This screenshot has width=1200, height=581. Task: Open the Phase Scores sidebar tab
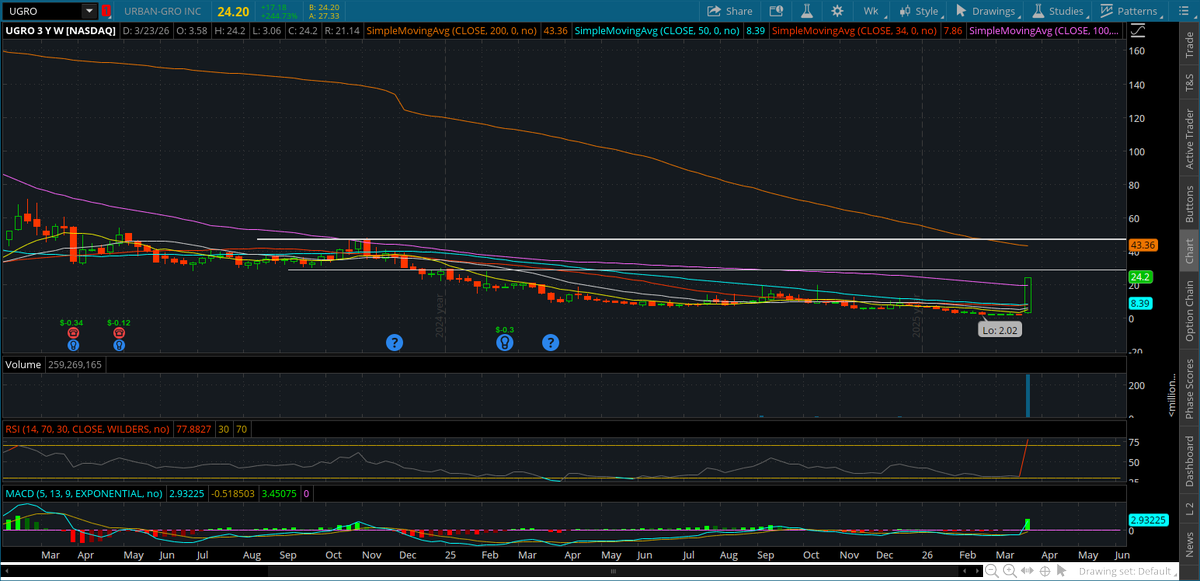(x=1189, y=388)
